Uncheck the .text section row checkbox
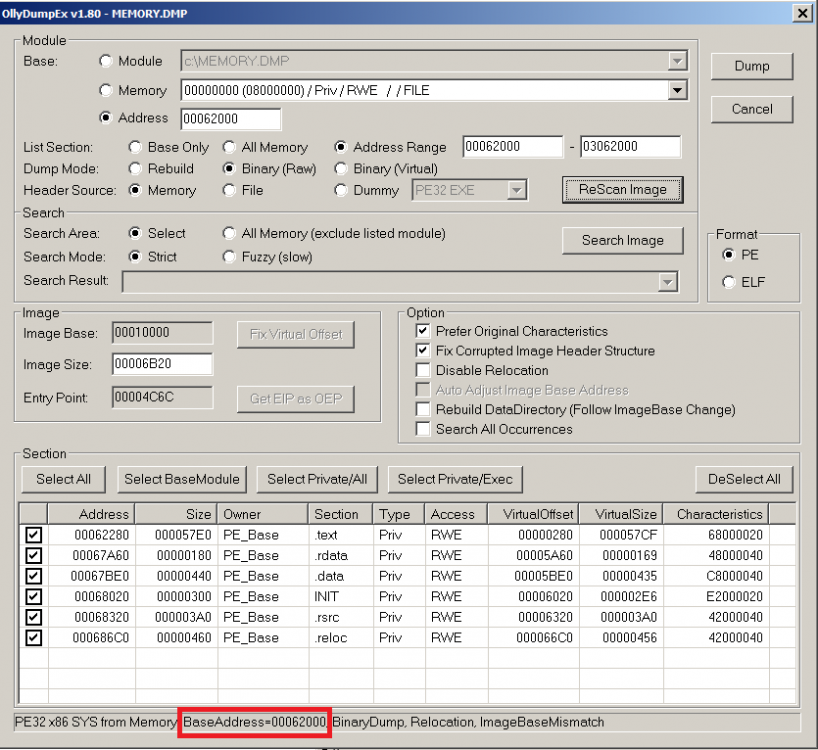 pos(34,535)
